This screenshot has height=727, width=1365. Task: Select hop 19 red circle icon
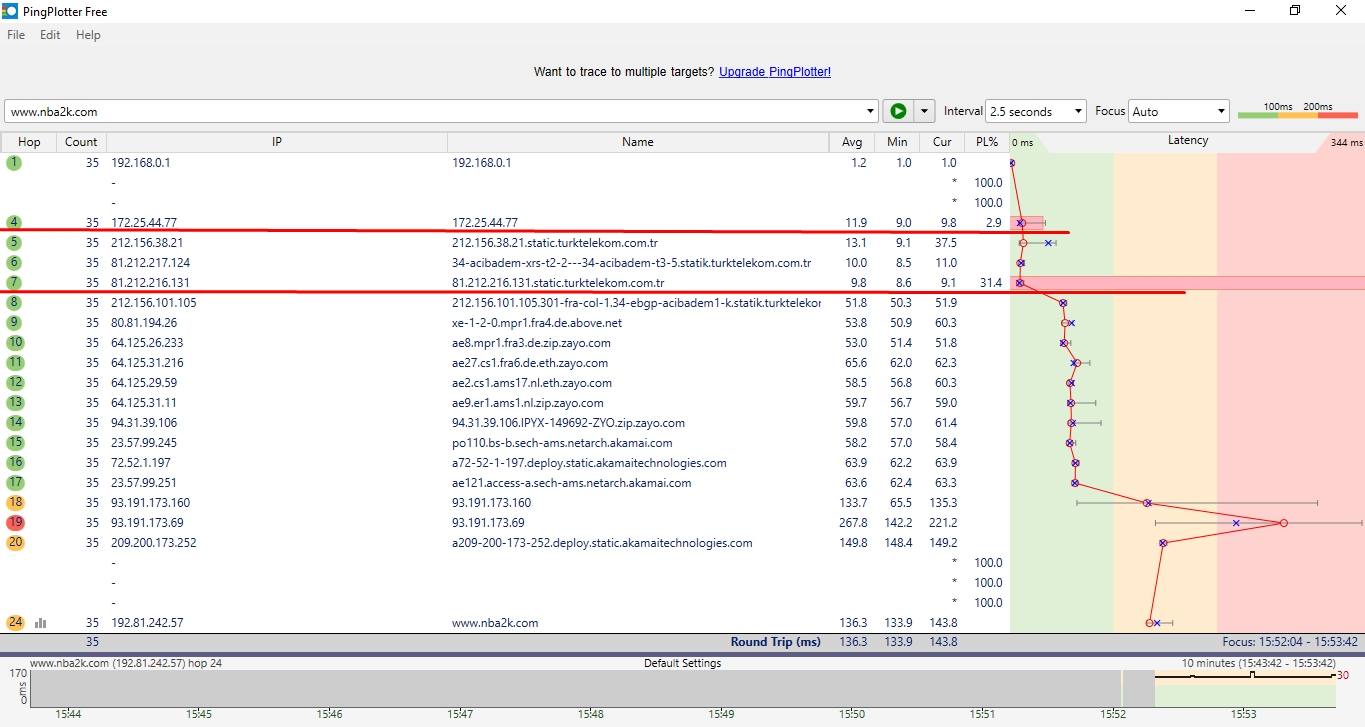tap(15, 523)
